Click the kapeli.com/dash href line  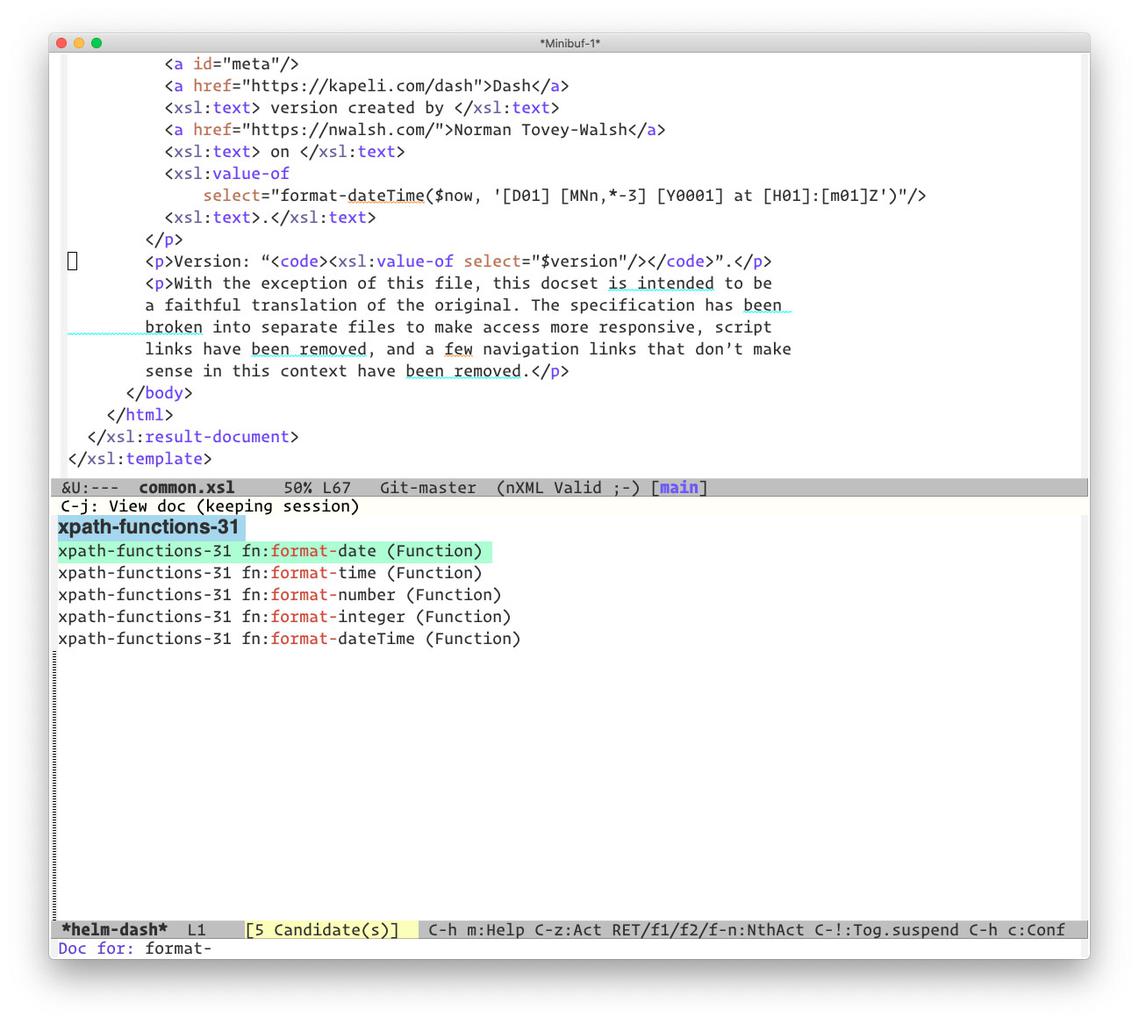[367, 86]
